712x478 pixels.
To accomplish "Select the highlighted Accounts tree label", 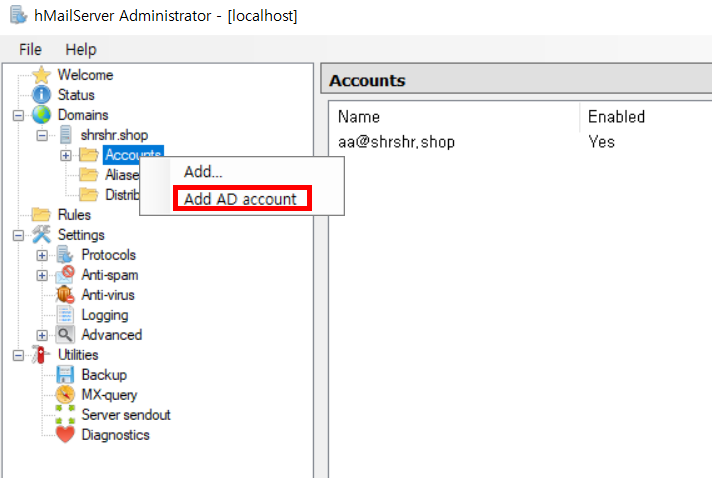I will tap(133, 155).
